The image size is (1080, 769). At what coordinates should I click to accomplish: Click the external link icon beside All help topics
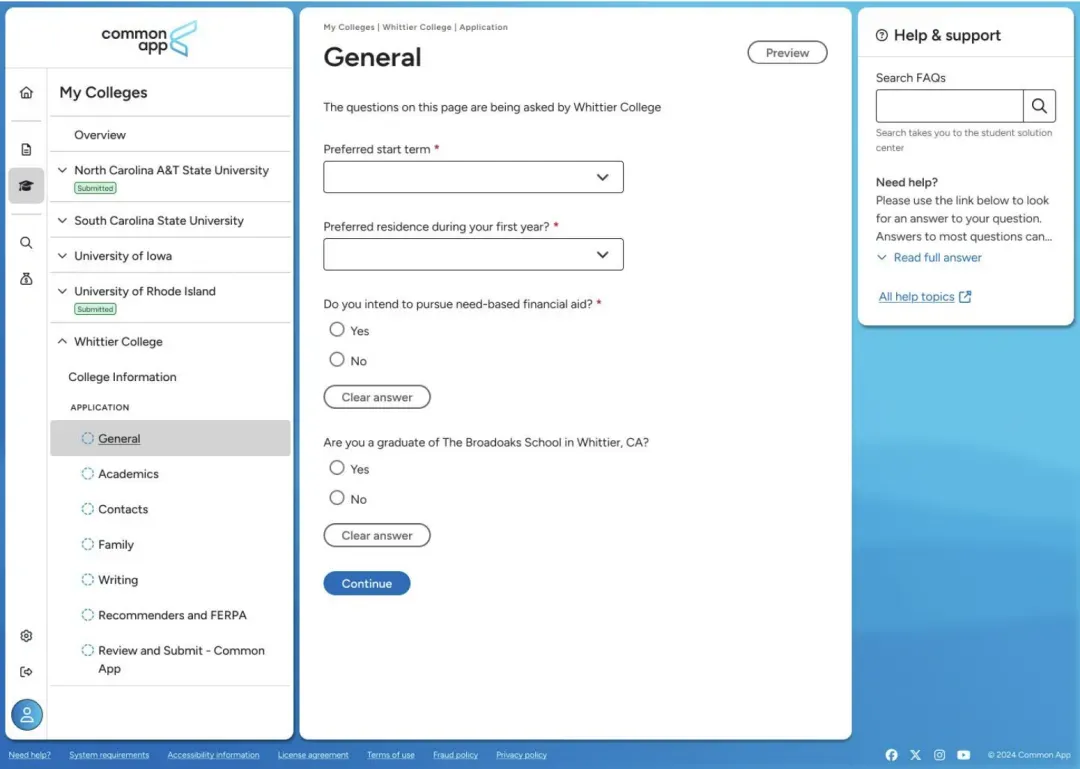point(965,296)
